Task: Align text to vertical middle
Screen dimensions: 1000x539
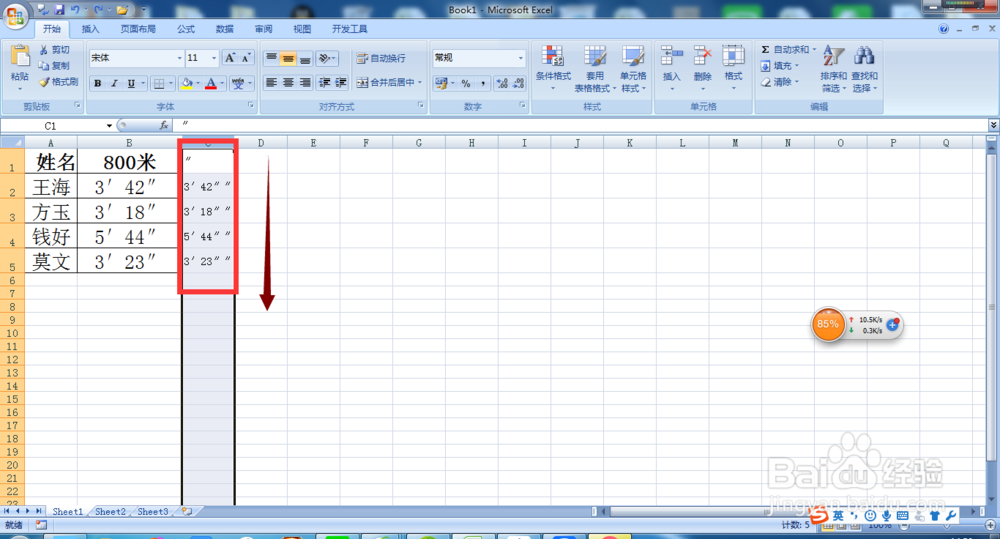Action: (288, 58)
